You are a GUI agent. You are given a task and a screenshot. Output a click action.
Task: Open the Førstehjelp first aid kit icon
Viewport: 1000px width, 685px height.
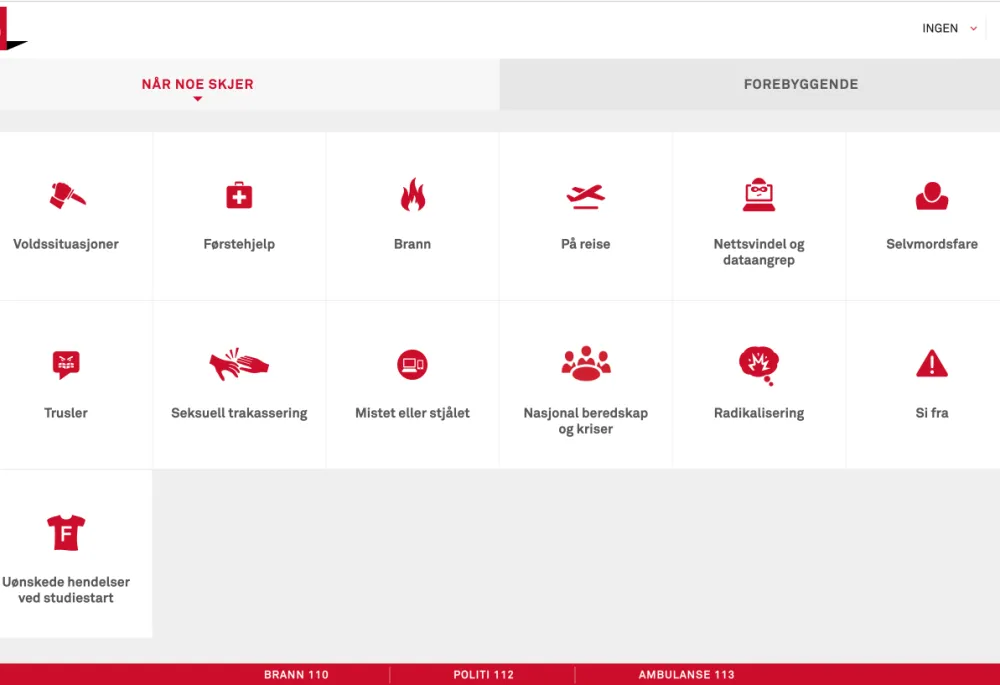point(239,195)
